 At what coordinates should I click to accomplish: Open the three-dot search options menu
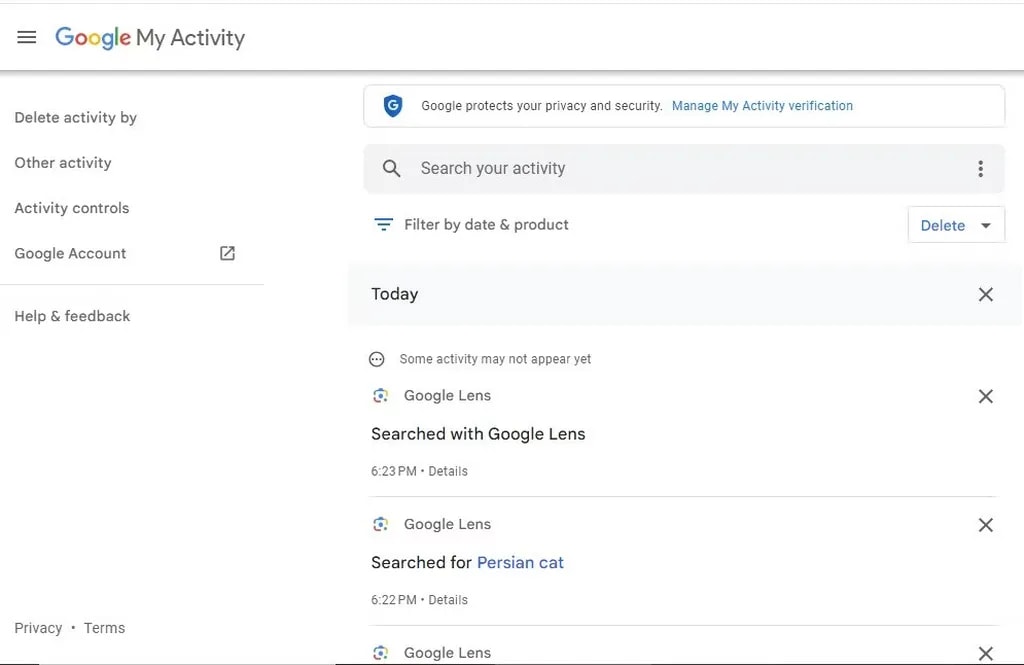point(980,169)
